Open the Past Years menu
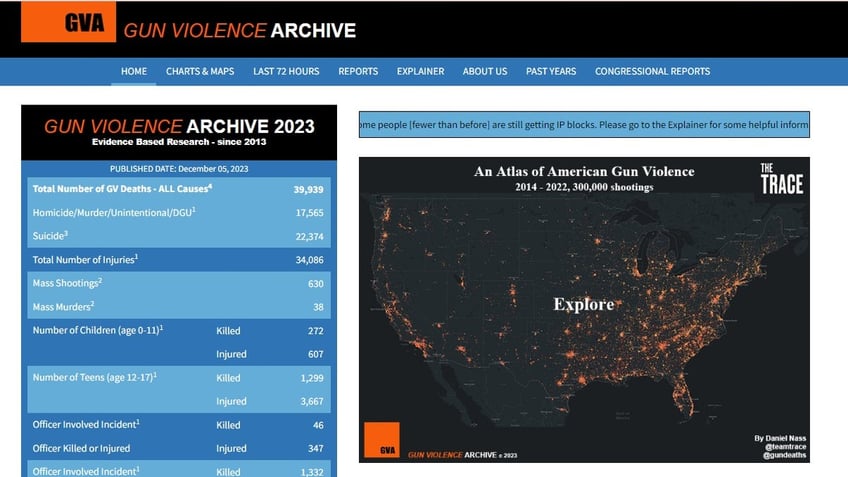Screen dimensions: 848x477 coord(551,71)
